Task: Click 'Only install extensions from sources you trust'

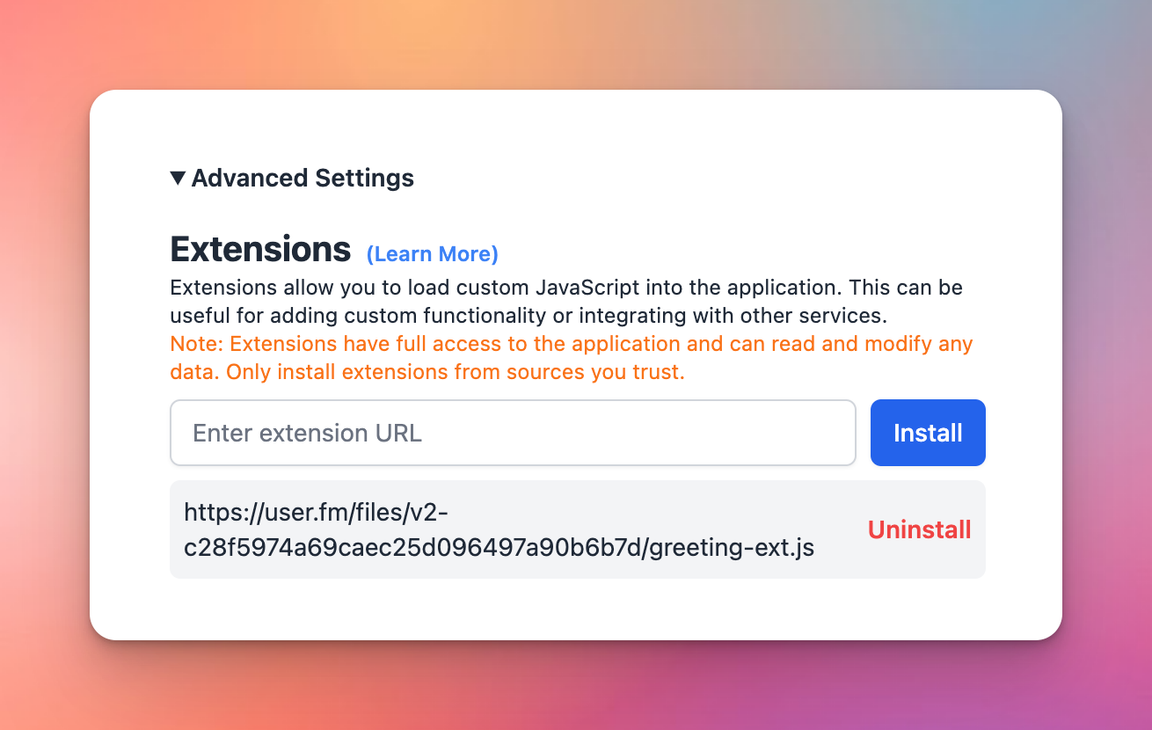Action: point(455,372)
